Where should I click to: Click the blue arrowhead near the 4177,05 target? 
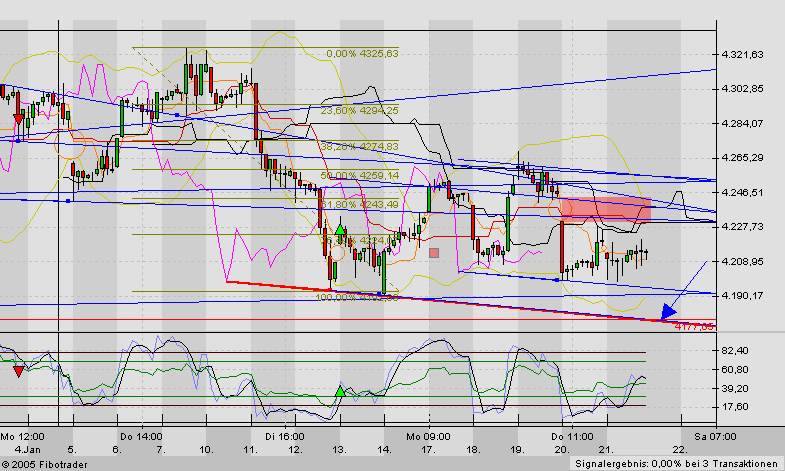click(x=668, y=311)
